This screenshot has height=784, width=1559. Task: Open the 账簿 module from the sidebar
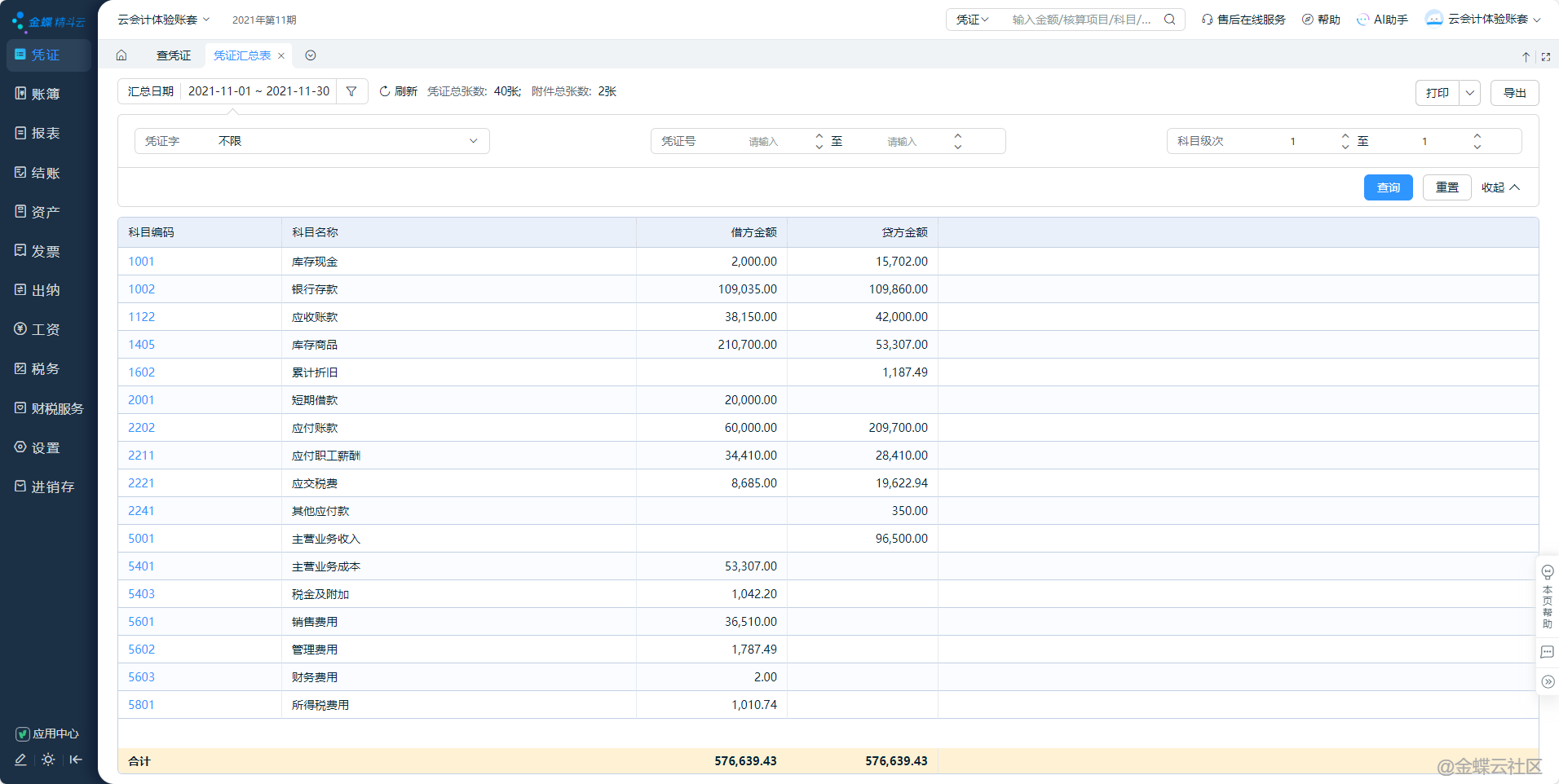coord(46,94)
